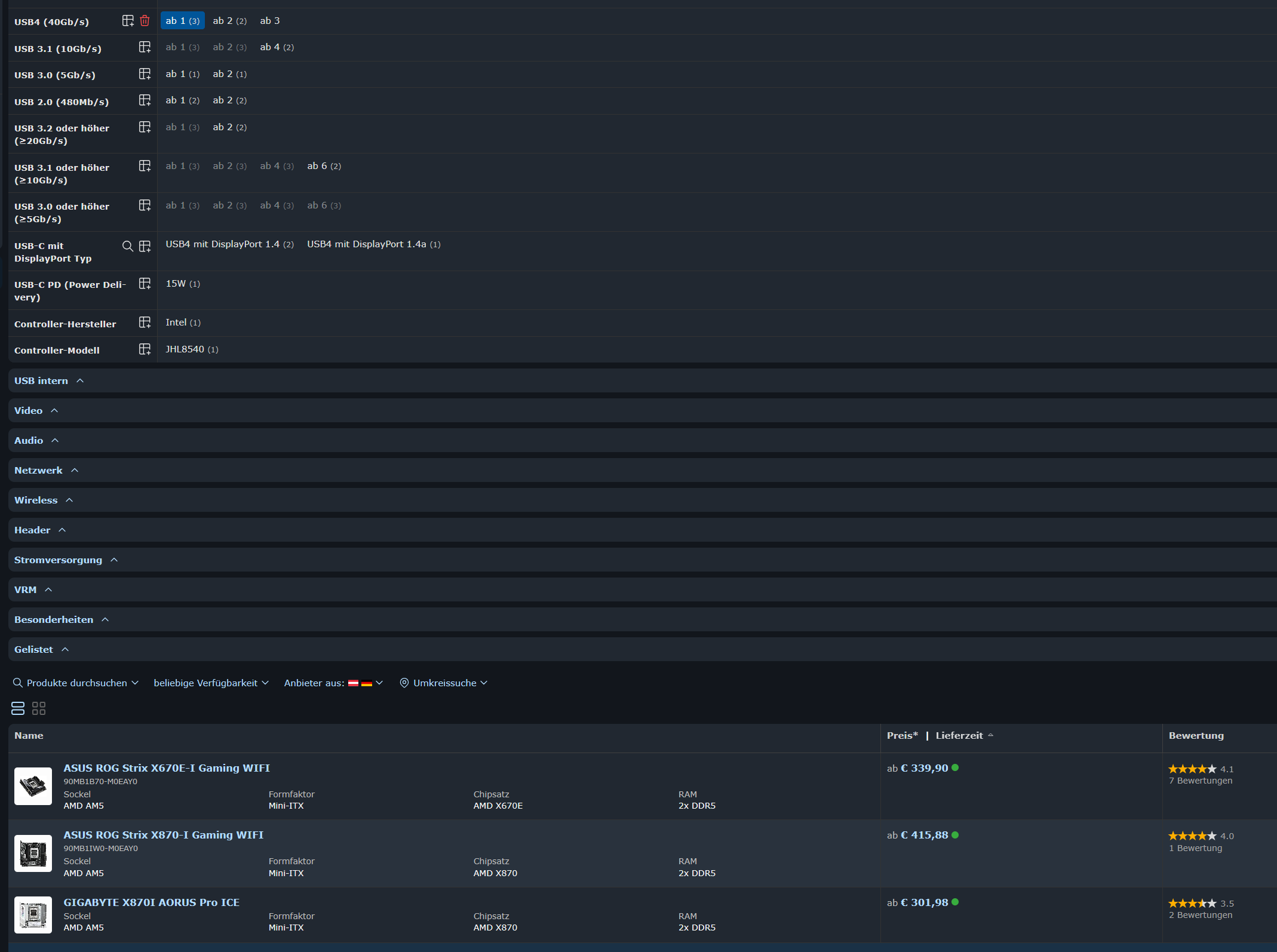The height and width of the screenshot is (952, 1277).
Task: Open ASUS ROG Strix X670E-I Gaming WIFI link
Action: 167,768
